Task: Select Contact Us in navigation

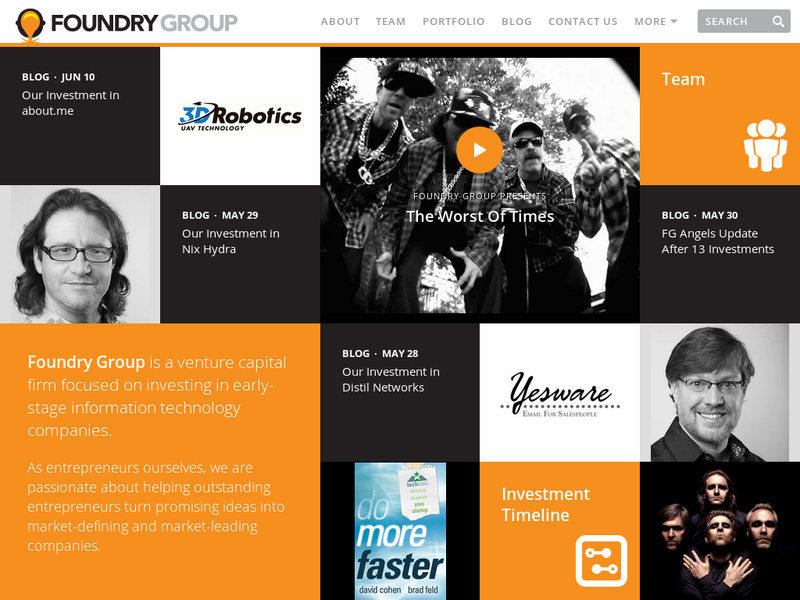Action: tap(583, 21)
